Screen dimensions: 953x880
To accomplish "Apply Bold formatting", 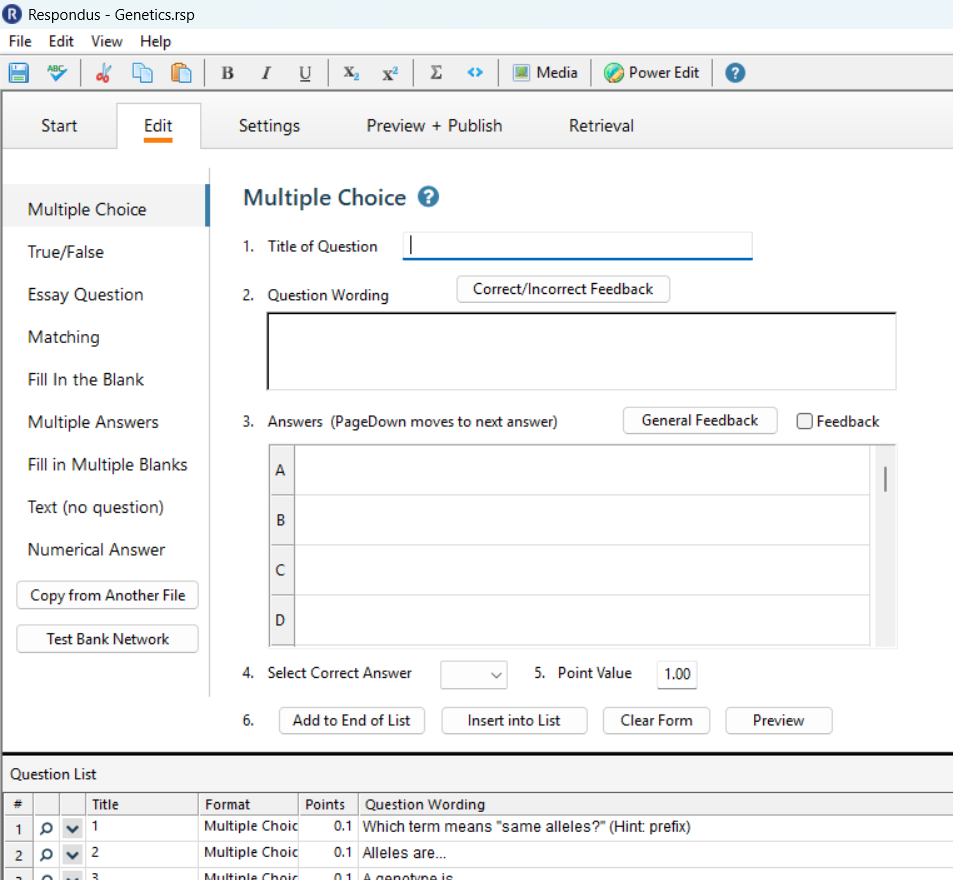I will point(227,72).
